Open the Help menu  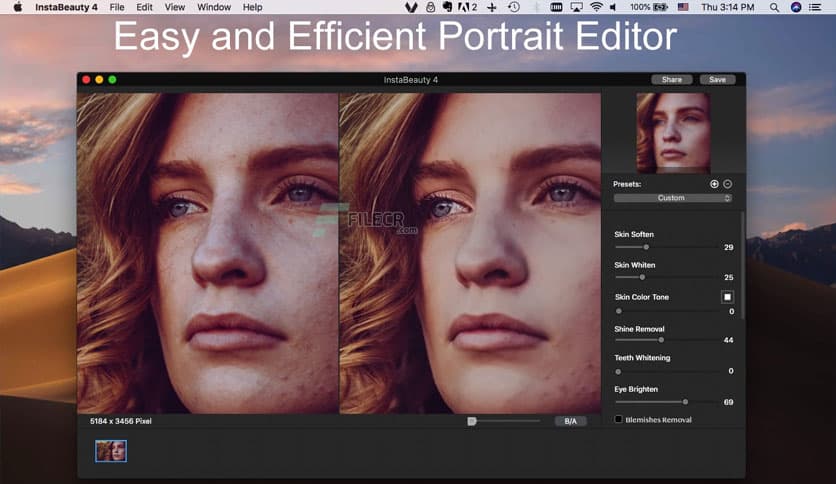pos(252,7)
